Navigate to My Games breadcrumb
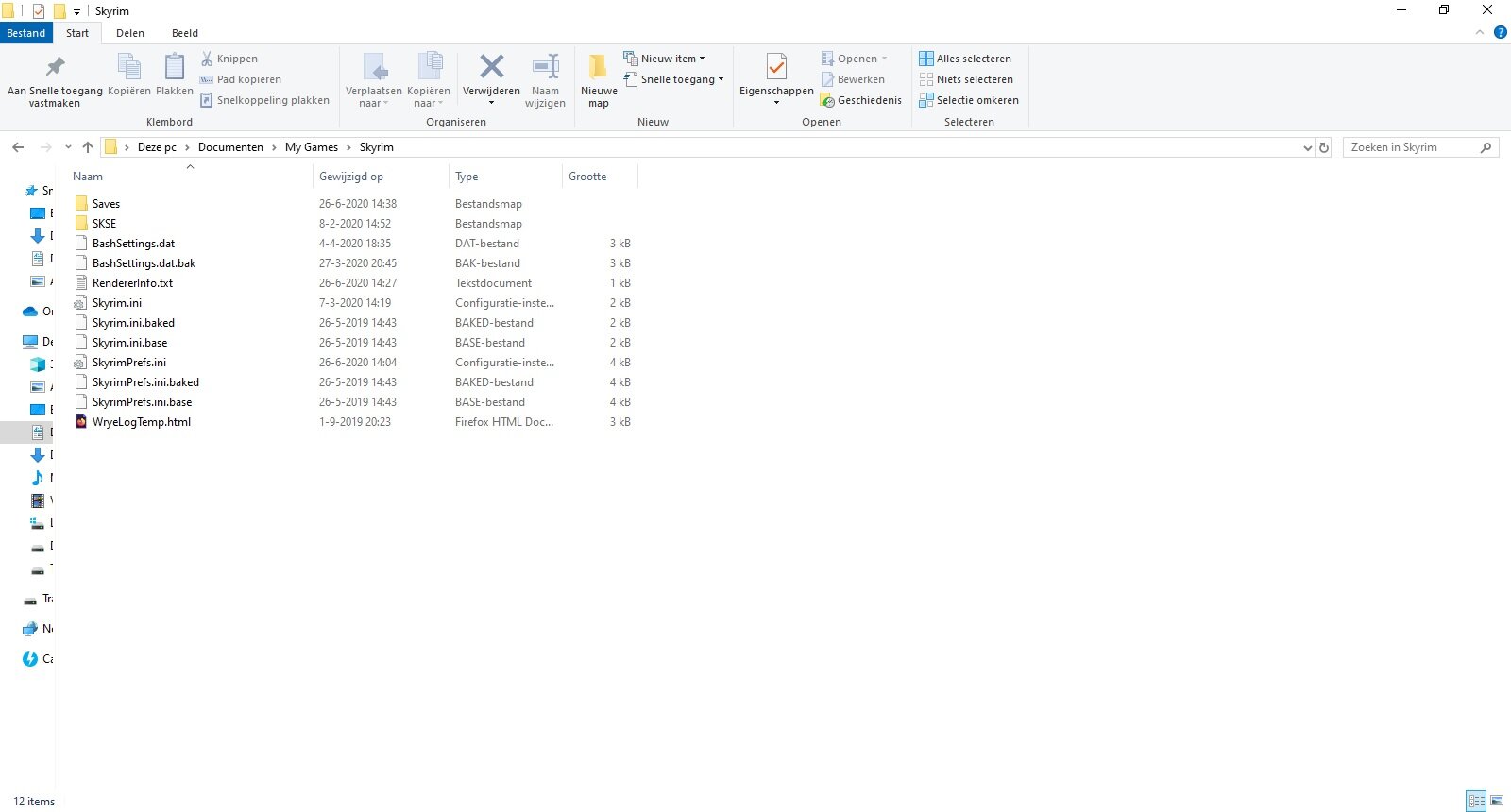Image resolution: width=1511 pixels, height=812 pixels. click(x=312, y=147)
